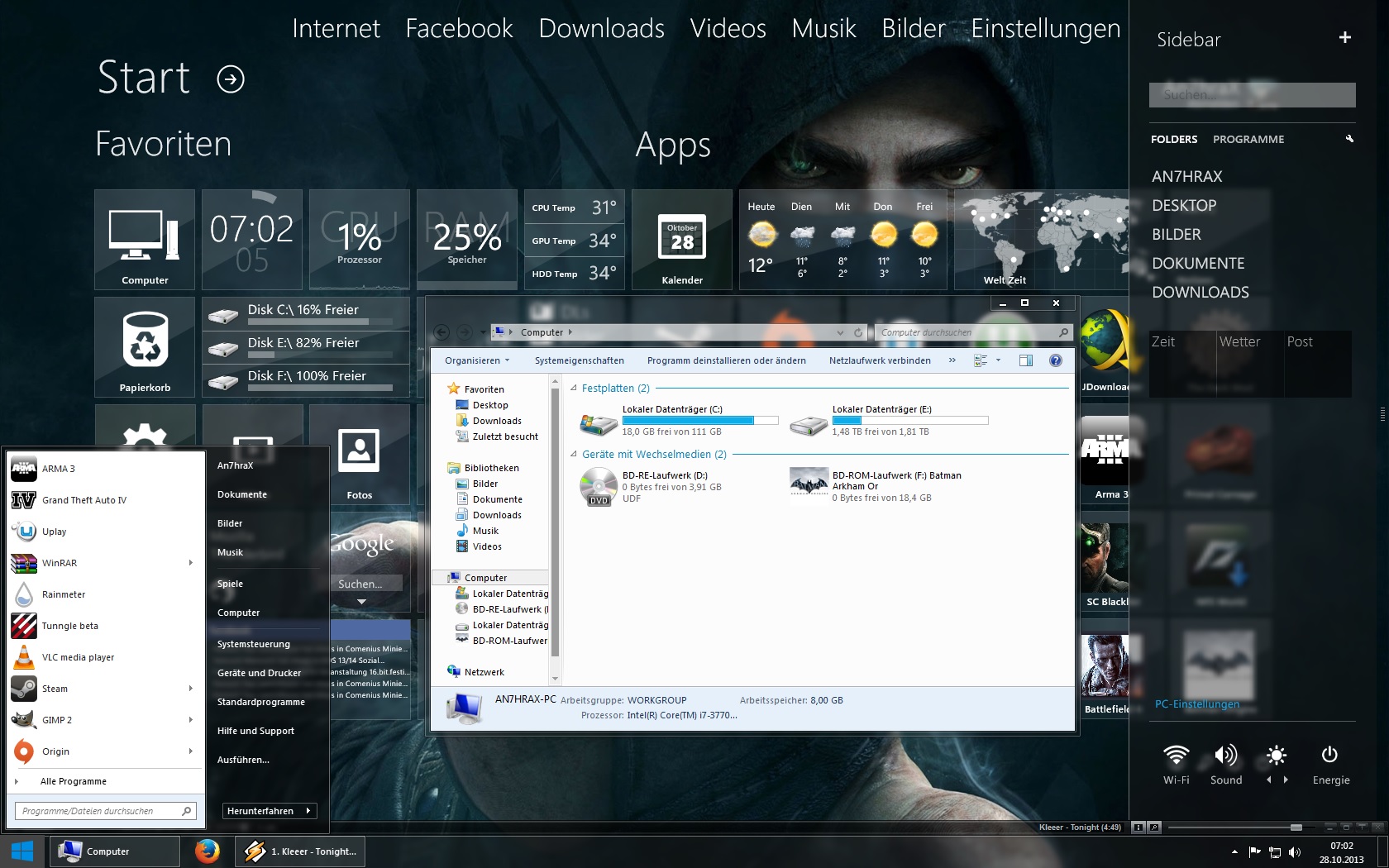
Task: Launch Grand Theft Auto IV from start menu
Action: 105,500
